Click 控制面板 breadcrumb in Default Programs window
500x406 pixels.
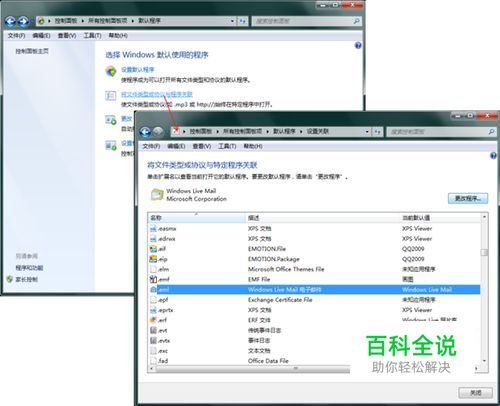[66, 21]
